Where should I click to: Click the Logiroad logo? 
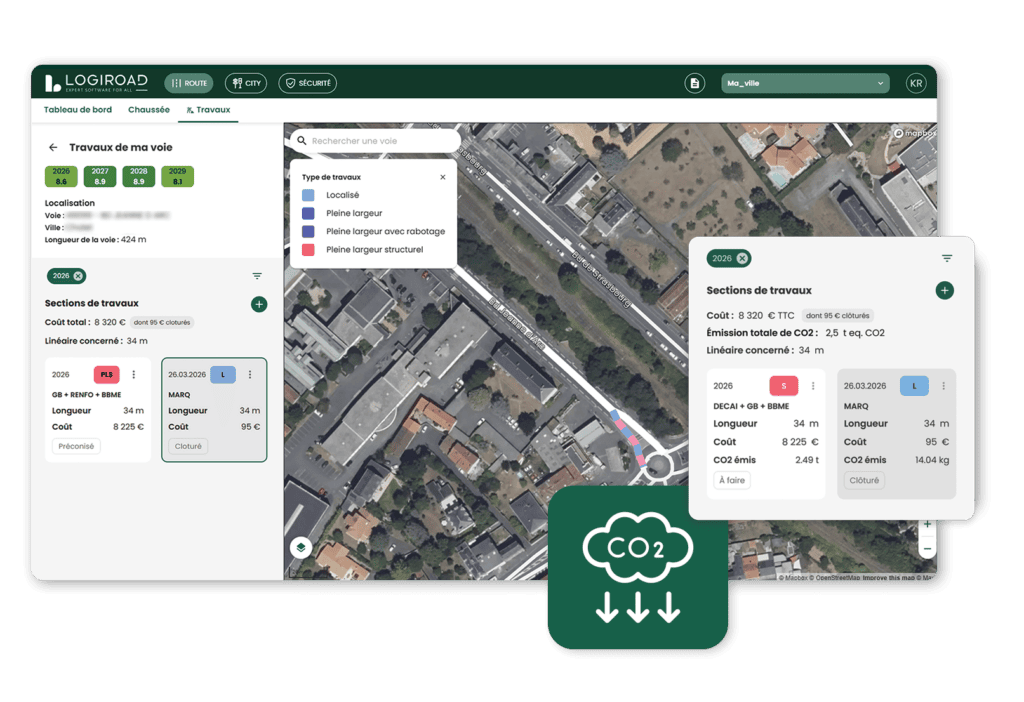pos(96,83)
